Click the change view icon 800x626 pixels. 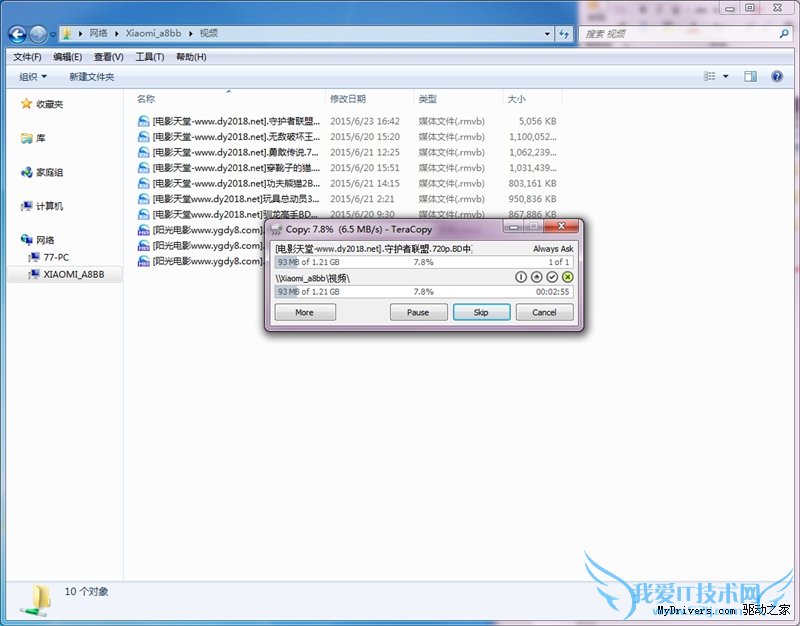click(x=710, y=77)
